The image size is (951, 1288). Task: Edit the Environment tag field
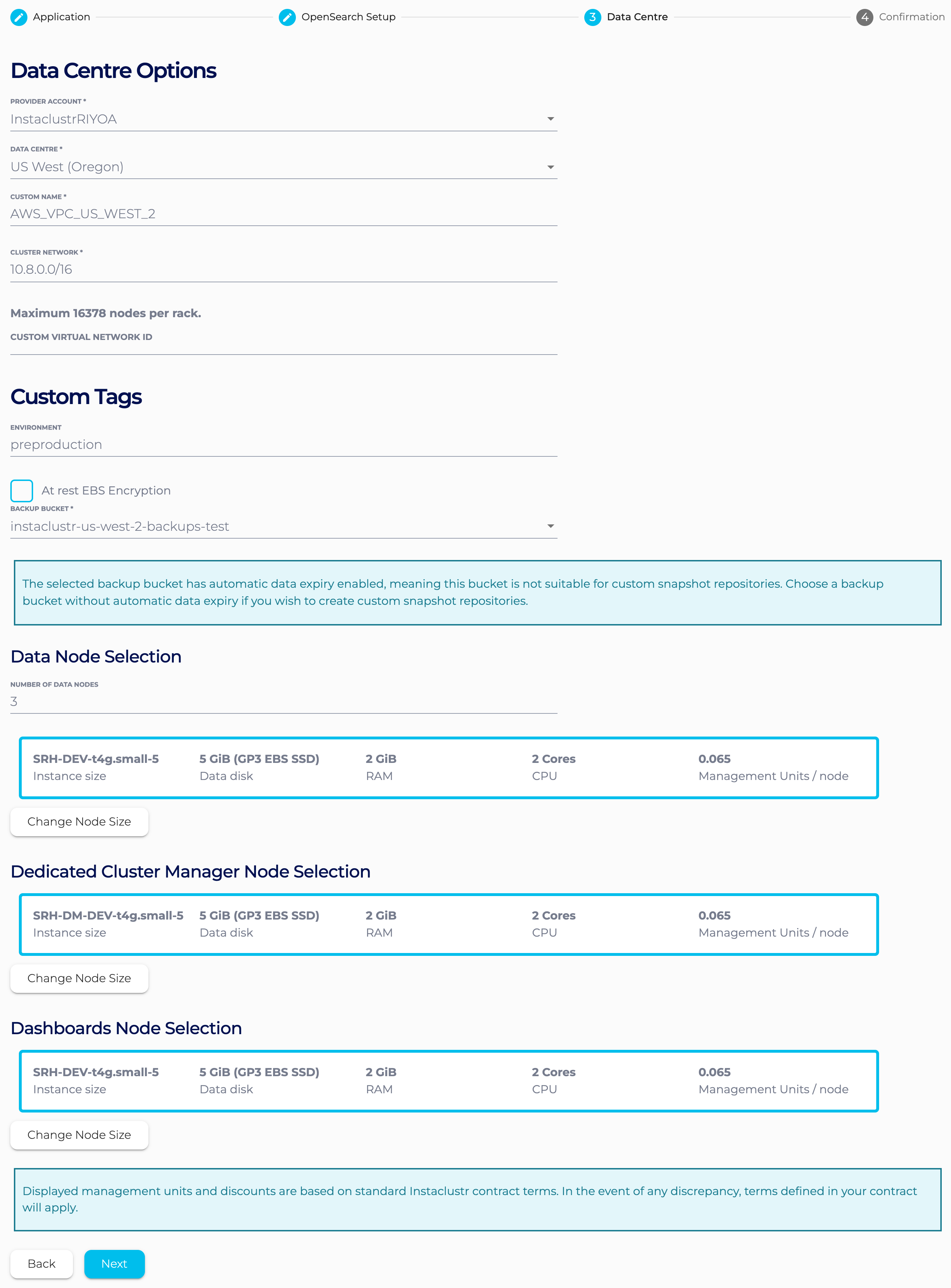click(283, 445)
